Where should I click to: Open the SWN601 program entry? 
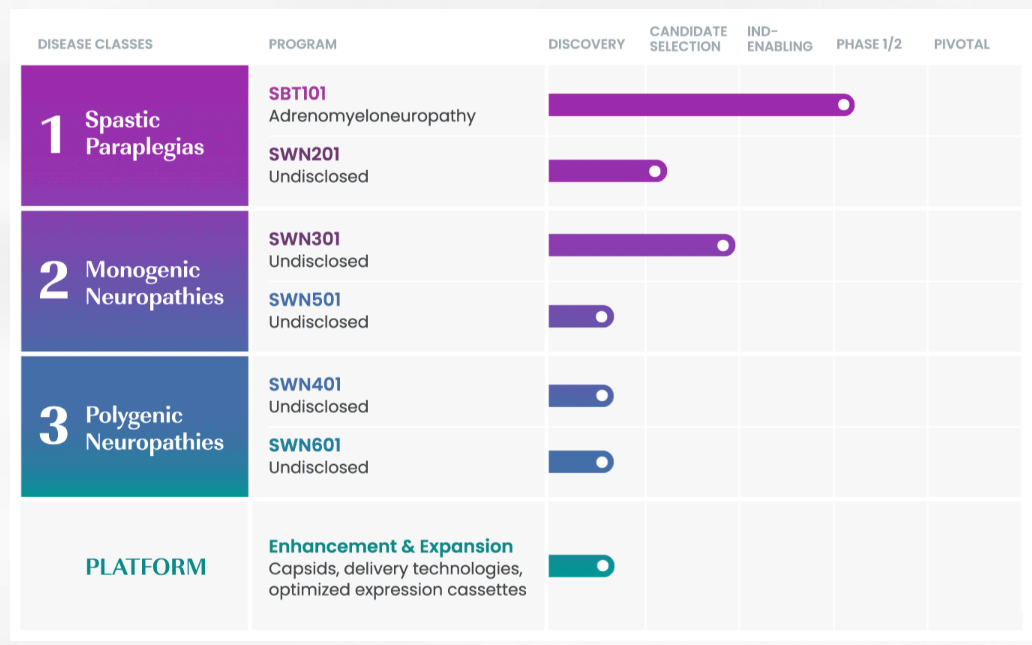point(305,445)
